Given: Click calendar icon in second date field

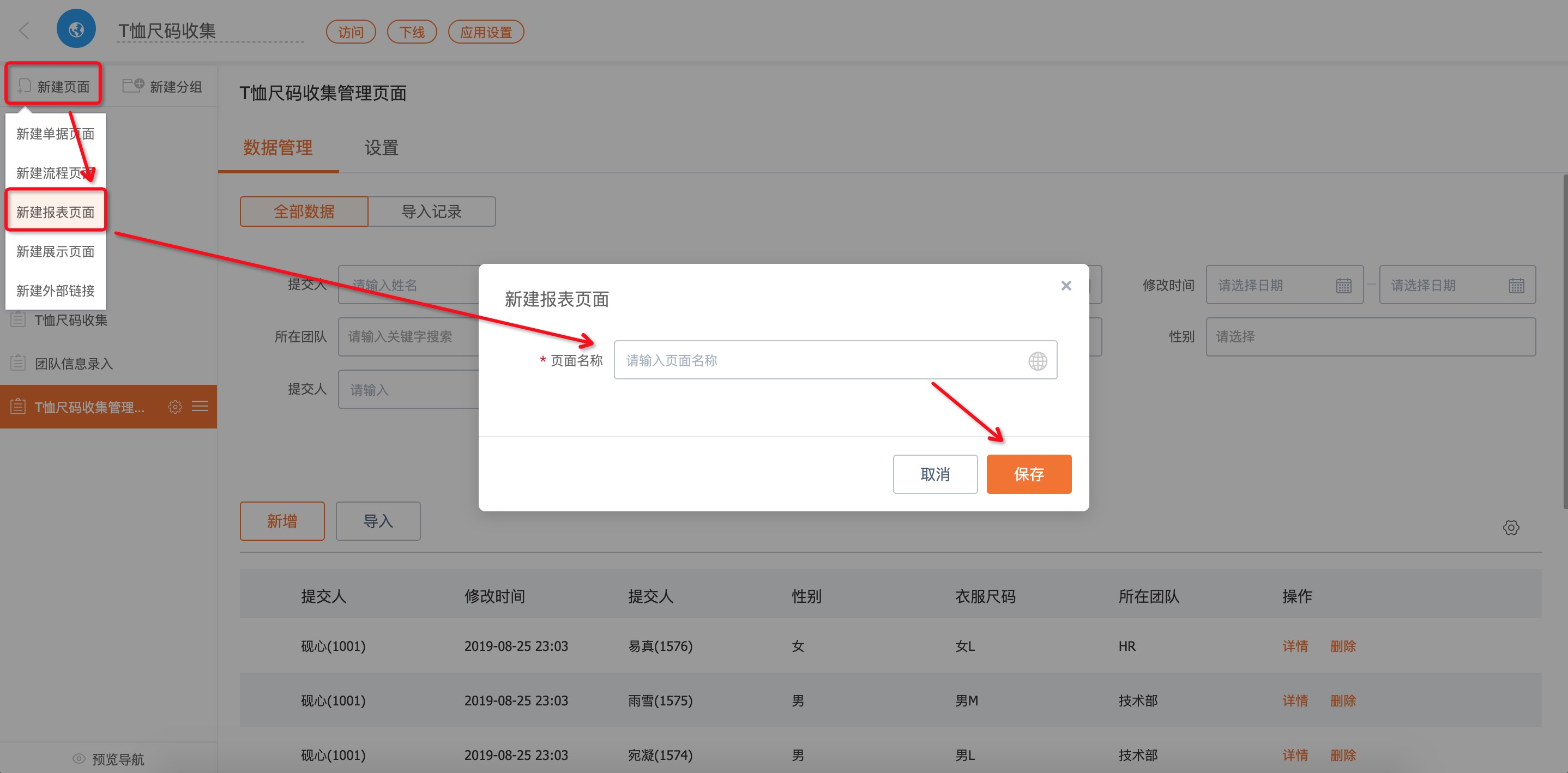Looking at the screenshot, I should [x=1516, y=286].
